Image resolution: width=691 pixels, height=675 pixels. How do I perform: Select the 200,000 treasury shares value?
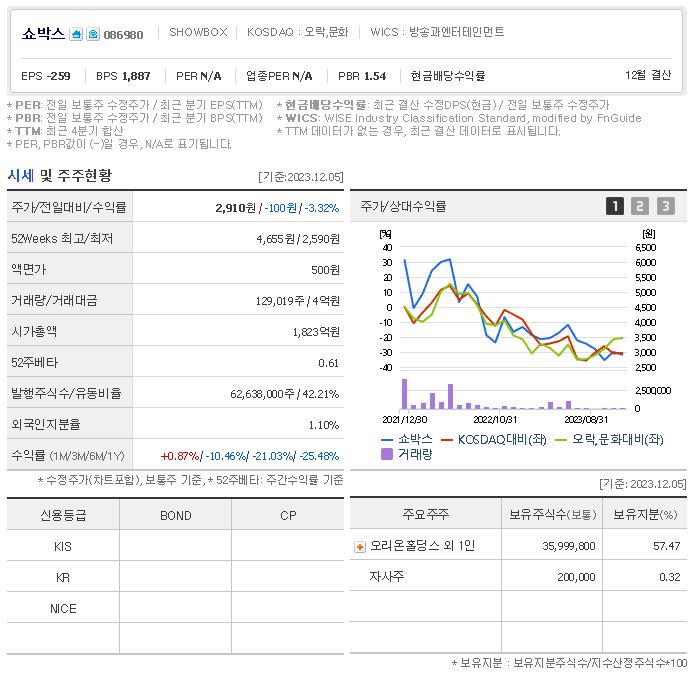[x=576, y=577]
